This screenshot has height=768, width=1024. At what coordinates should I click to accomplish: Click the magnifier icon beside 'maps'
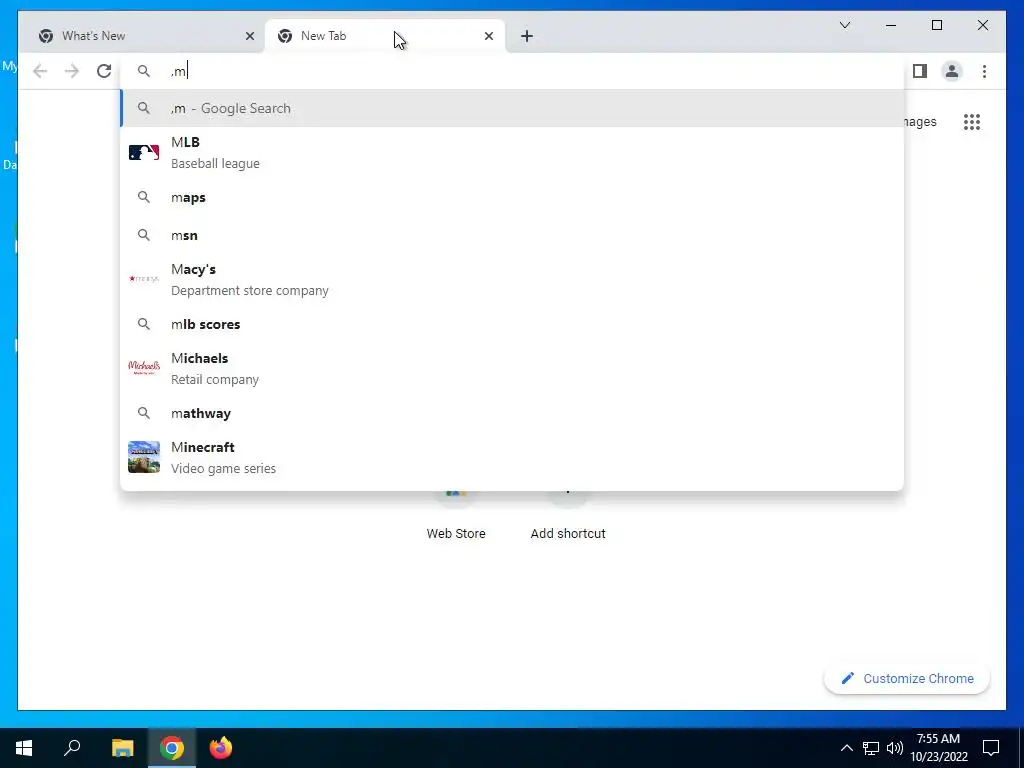pos(144,197)
